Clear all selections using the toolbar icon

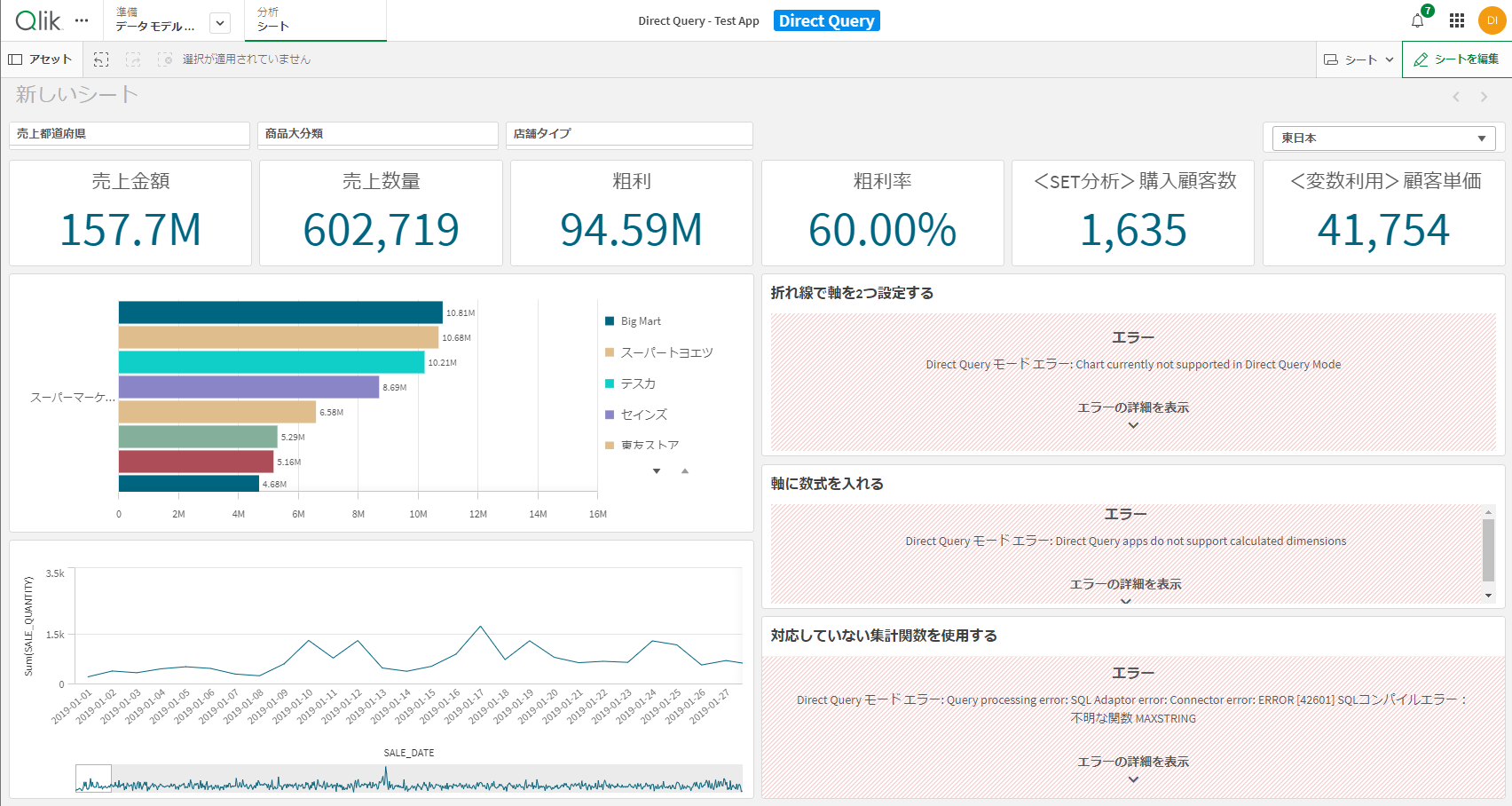pyautogui.click(x=165, y=59)
